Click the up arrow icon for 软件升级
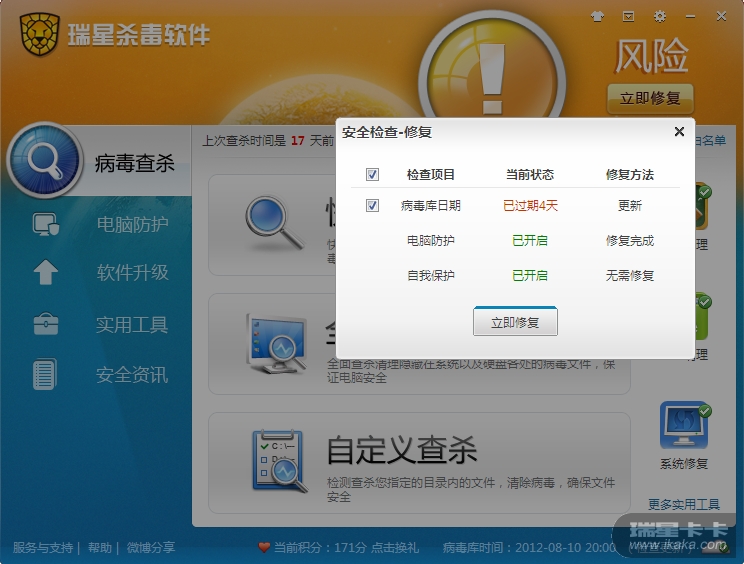 [46, 272]
